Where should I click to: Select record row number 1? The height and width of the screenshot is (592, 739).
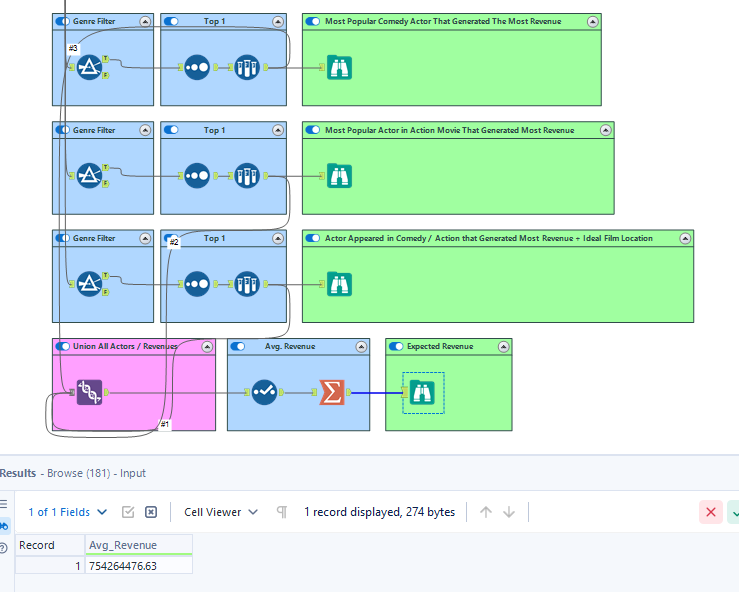pos(50,566)
